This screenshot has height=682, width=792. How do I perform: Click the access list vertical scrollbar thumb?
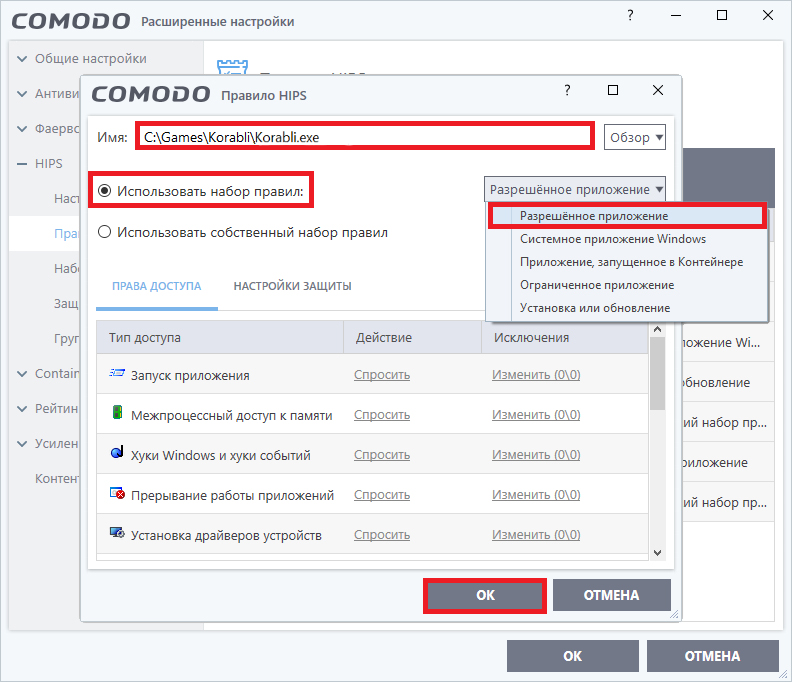(x=657, y=374)
